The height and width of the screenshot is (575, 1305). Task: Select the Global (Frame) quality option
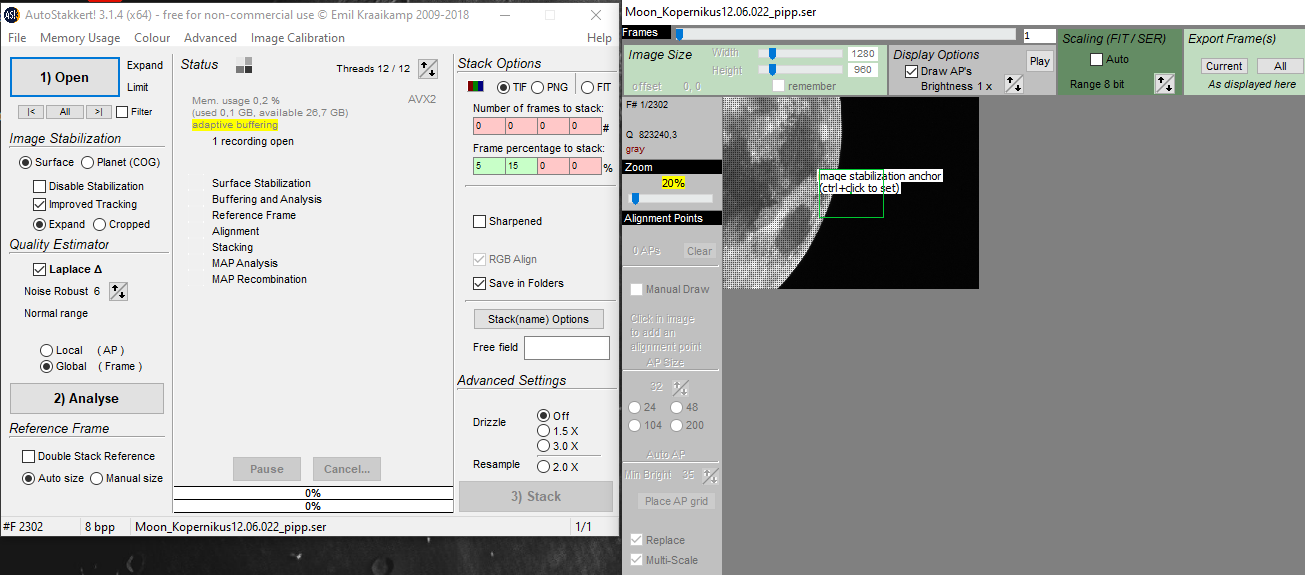coord(46,366)
